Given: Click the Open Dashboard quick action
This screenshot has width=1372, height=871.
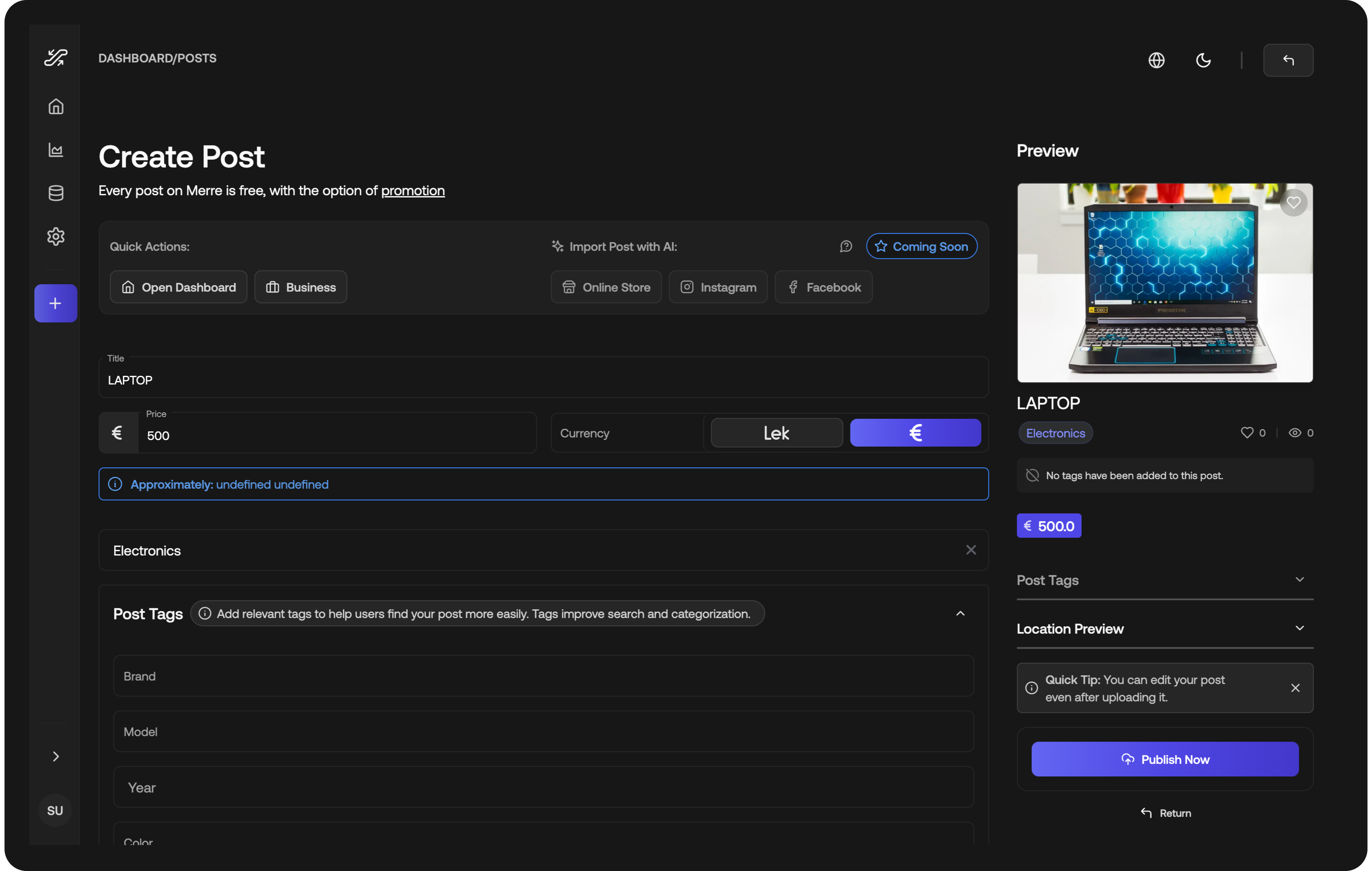Looking at the screenshot, I should (x=178, y=287).
